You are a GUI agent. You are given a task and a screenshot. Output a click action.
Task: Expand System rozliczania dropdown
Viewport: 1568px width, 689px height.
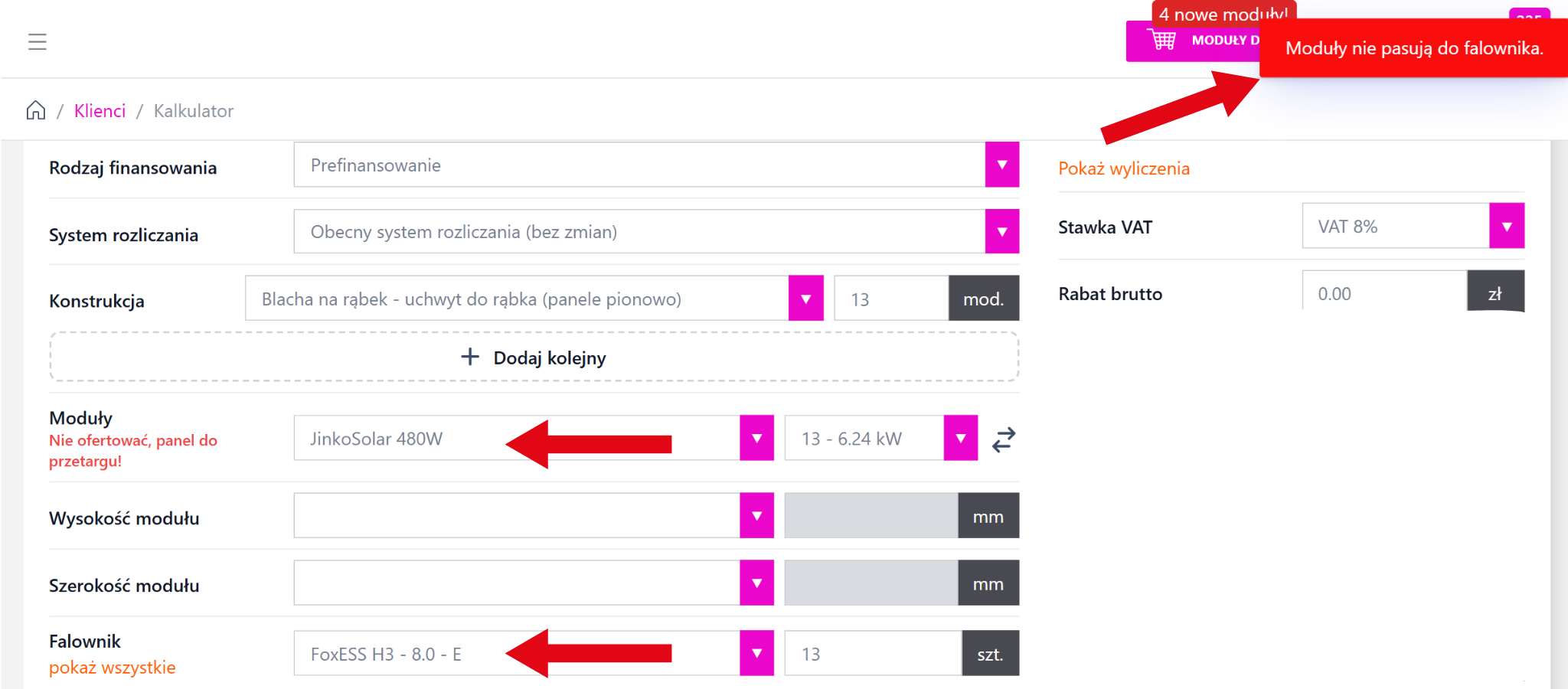1001,232
